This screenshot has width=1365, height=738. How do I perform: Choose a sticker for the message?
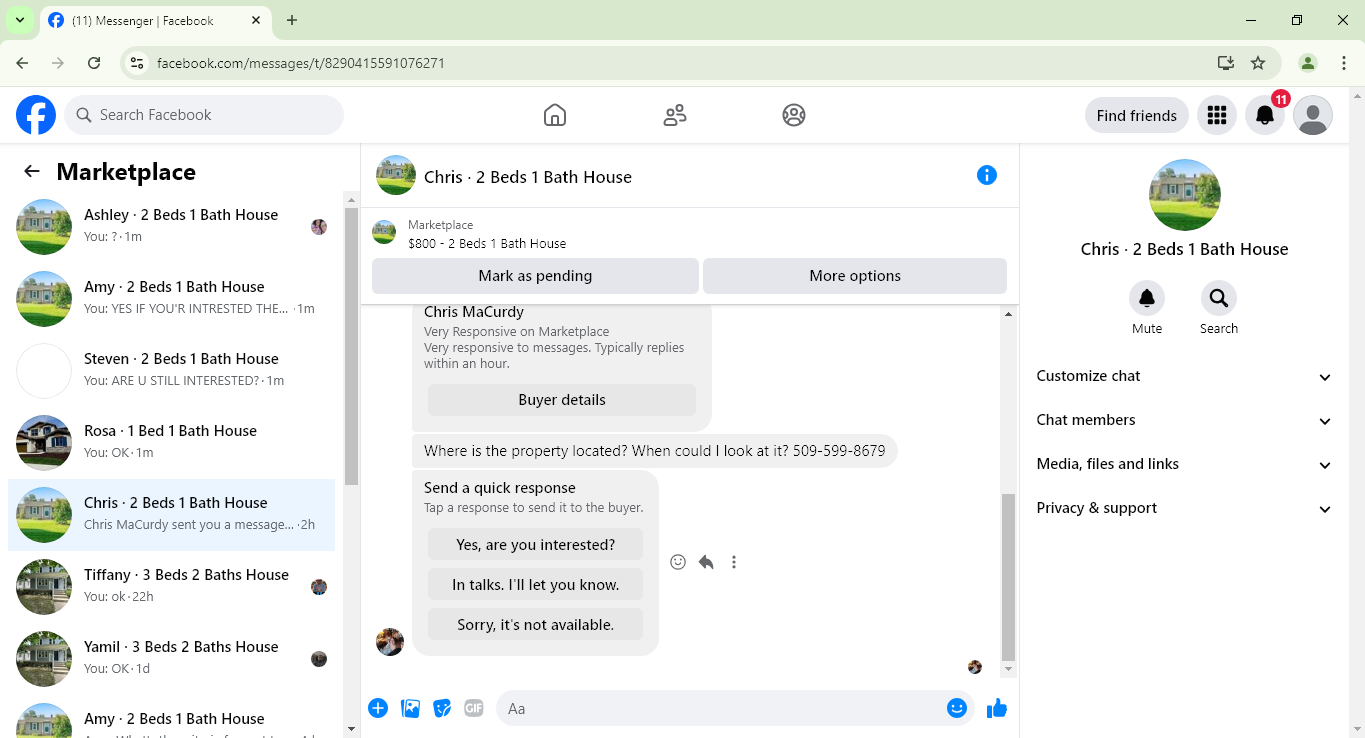[x=442, y=709]
